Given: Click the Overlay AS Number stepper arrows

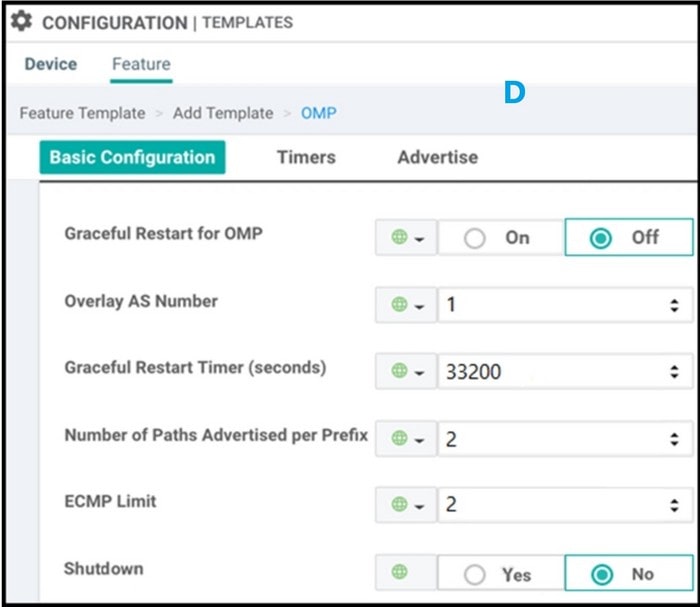Looking at the screenshot, I should pos(674,305).
